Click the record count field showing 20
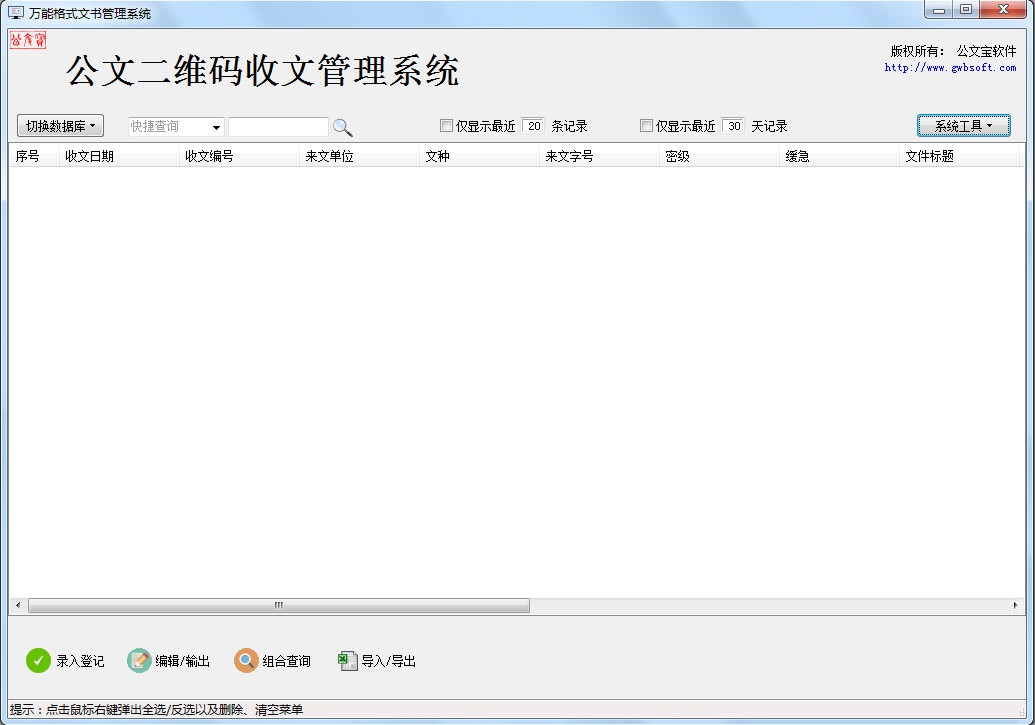Image resolution: width=1035 pixels, height=725 pixels. point(533,125)
